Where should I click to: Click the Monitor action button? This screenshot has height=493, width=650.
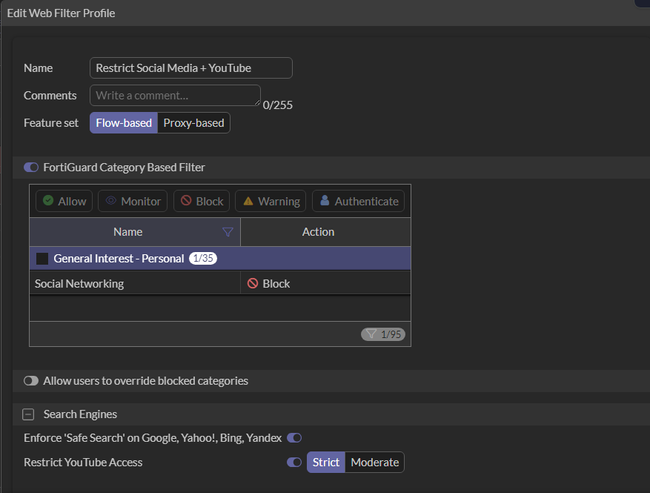coord(133,201)
